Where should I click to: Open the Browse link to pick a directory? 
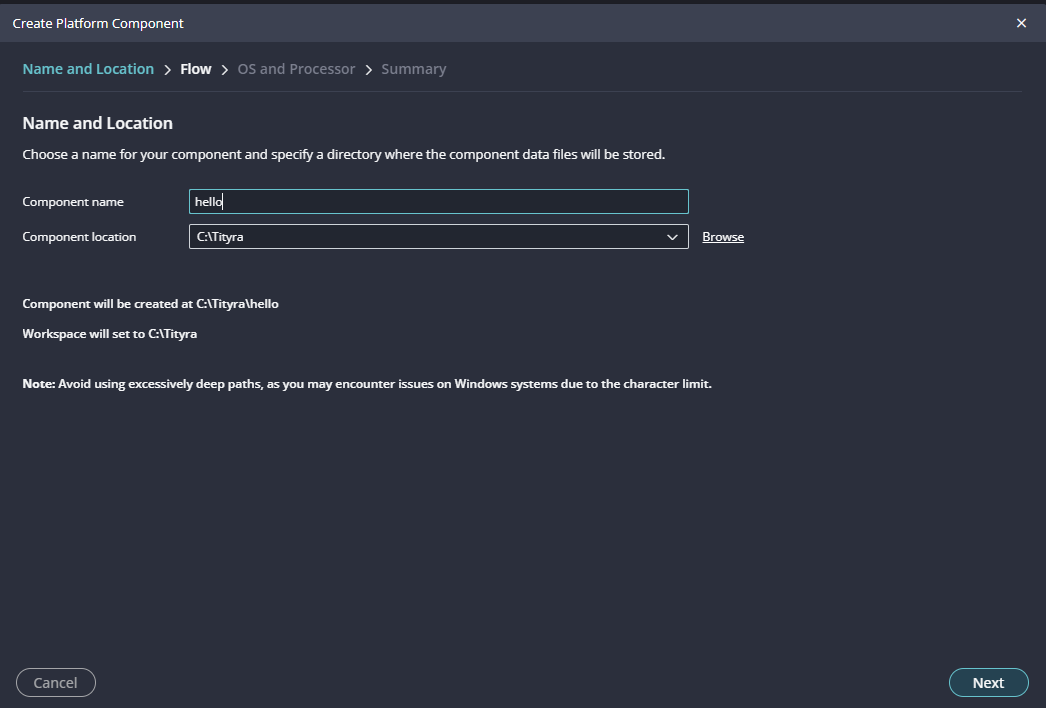pyautogui.click(x=723, y=237)
